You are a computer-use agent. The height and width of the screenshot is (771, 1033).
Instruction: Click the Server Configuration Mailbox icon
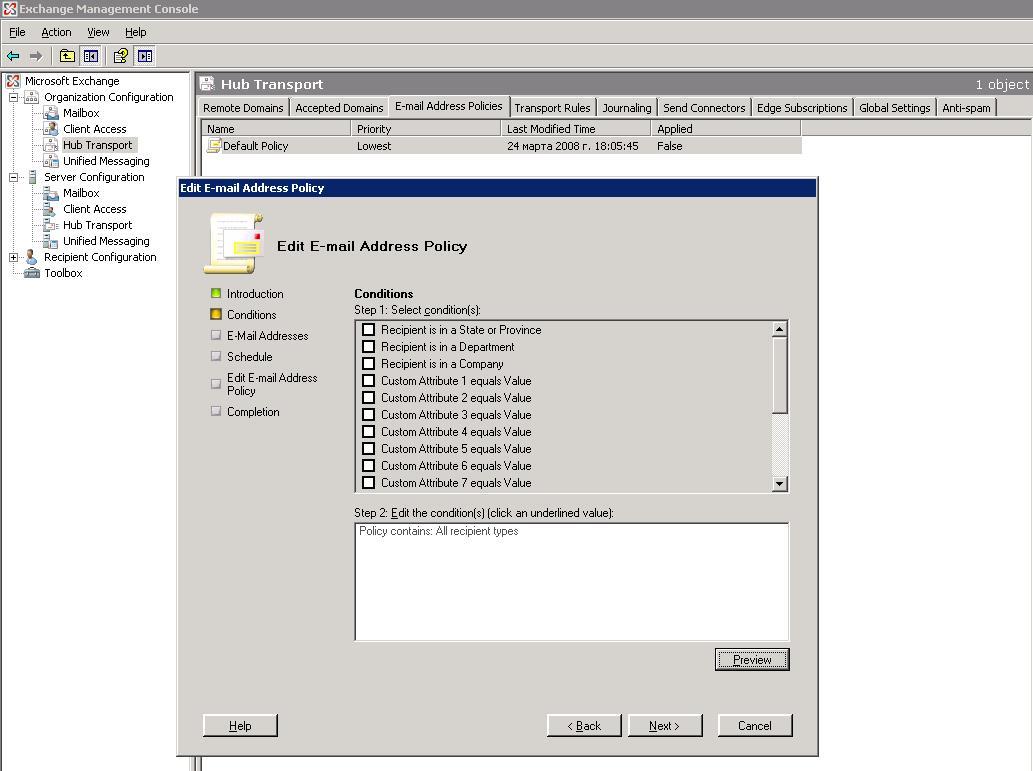point(51,193)
